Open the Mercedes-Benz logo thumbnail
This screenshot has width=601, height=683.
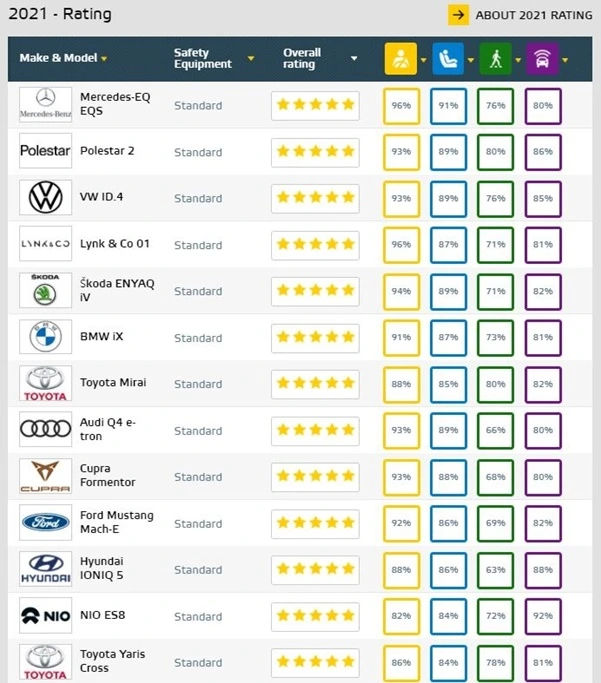pos(45,105)
